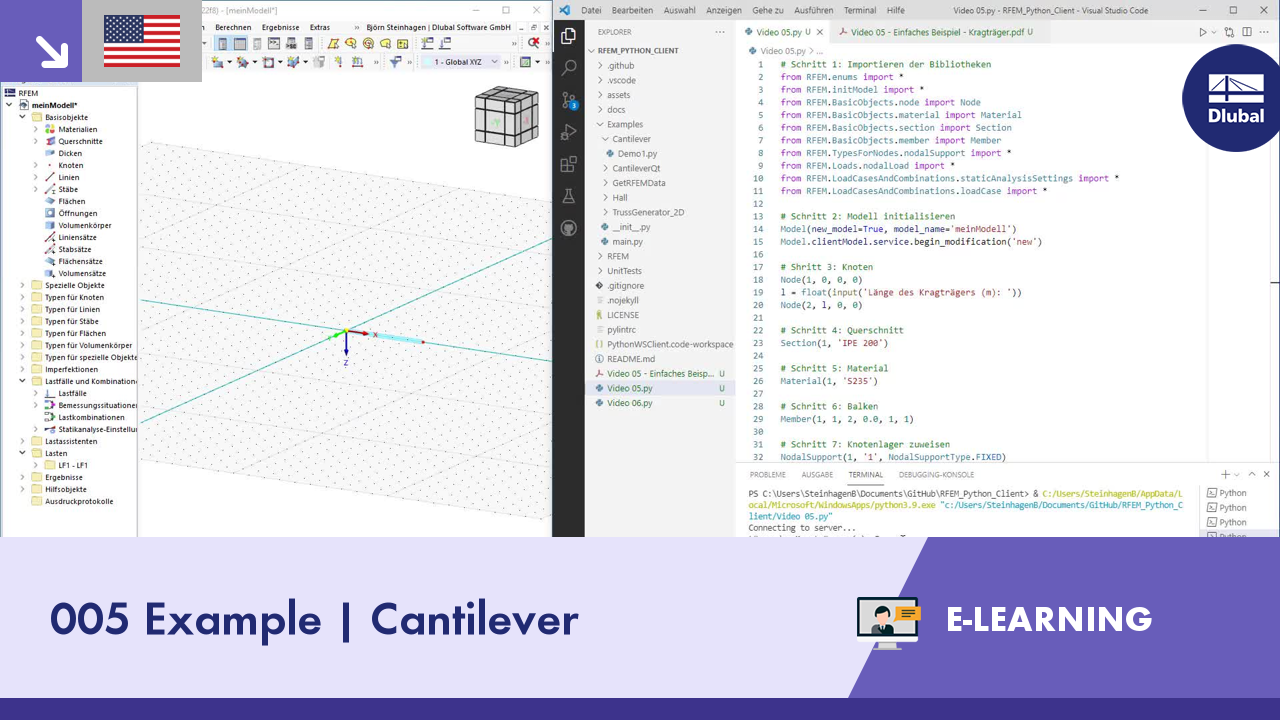Expand the Basisobjekte tree node
Screen dimensions: 1280x720
(x=22, y=116)
